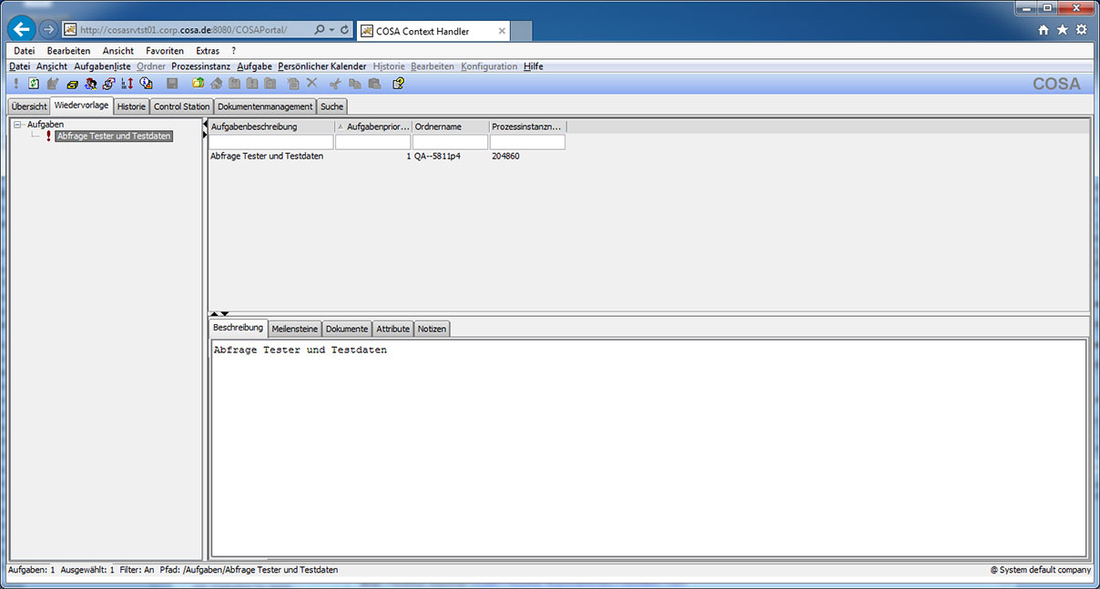Collapse left panel with splitter arrow
The width and height of the screenshot is (1100, 589).
206,123
